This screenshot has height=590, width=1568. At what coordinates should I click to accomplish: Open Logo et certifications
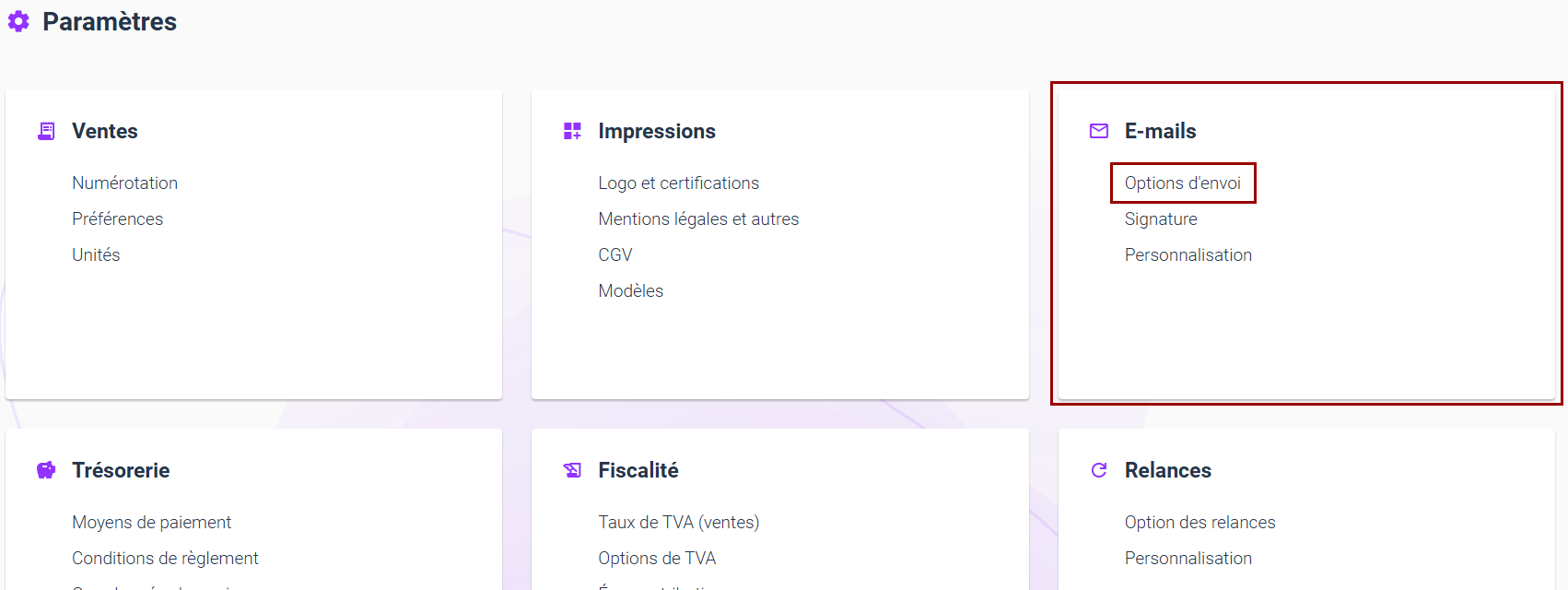[678, 183]
